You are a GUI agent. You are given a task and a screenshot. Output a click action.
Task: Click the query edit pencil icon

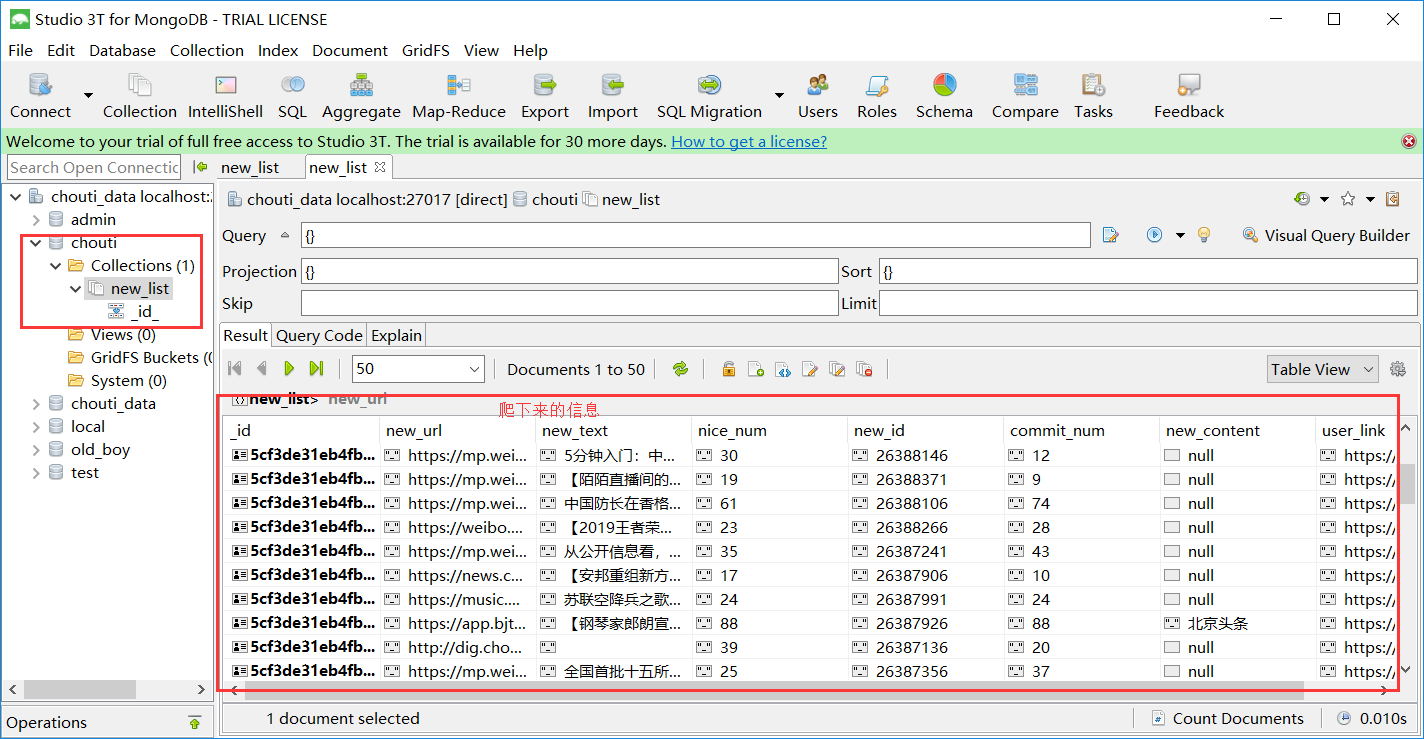[x=1110, y=235]
